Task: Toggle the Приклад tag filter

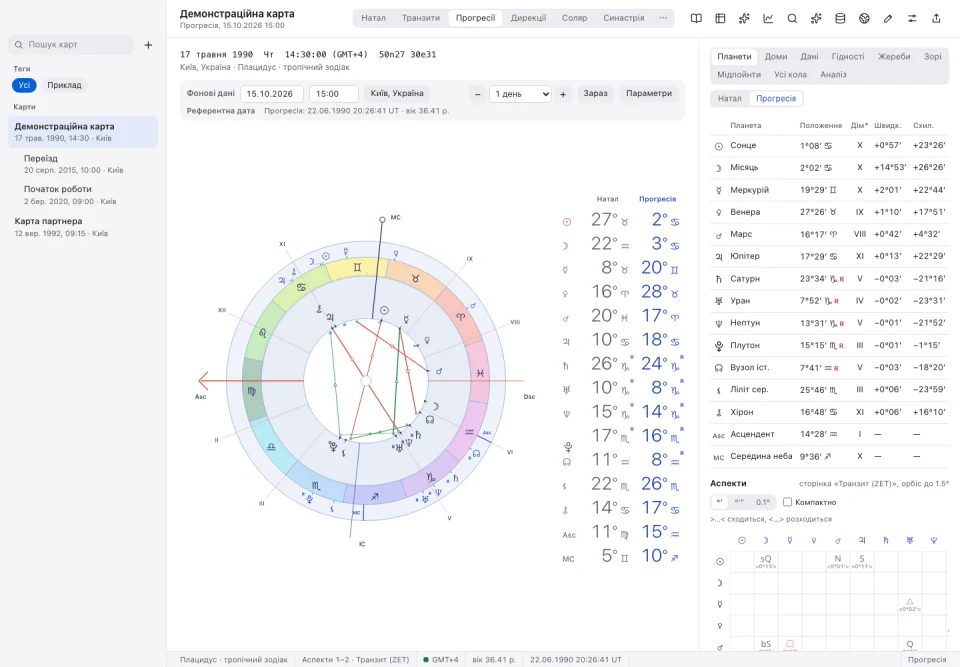Action: pyautogui.click(x=64, y=85)
